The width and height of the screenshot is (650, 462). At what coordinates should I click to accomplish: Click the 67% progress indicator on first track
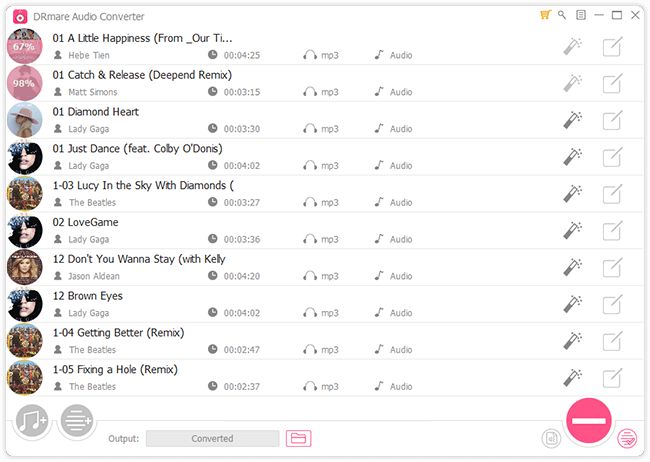point(24,47)
